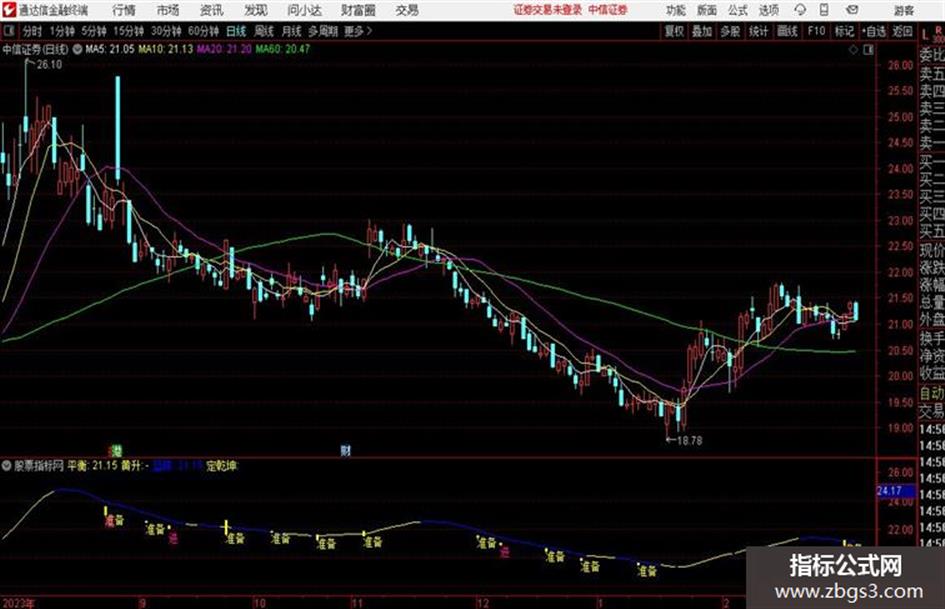Click the MA10: 21.13 value

(x=166, y=49)
